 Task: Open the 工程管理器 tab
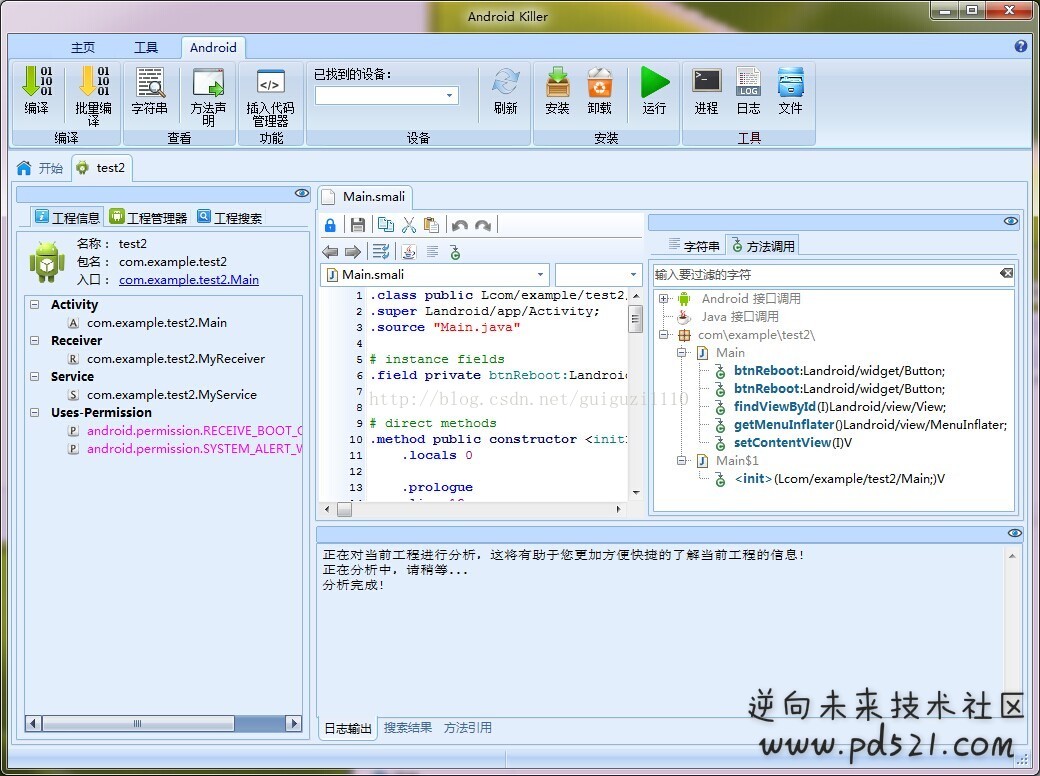click(x=149, y=218)
